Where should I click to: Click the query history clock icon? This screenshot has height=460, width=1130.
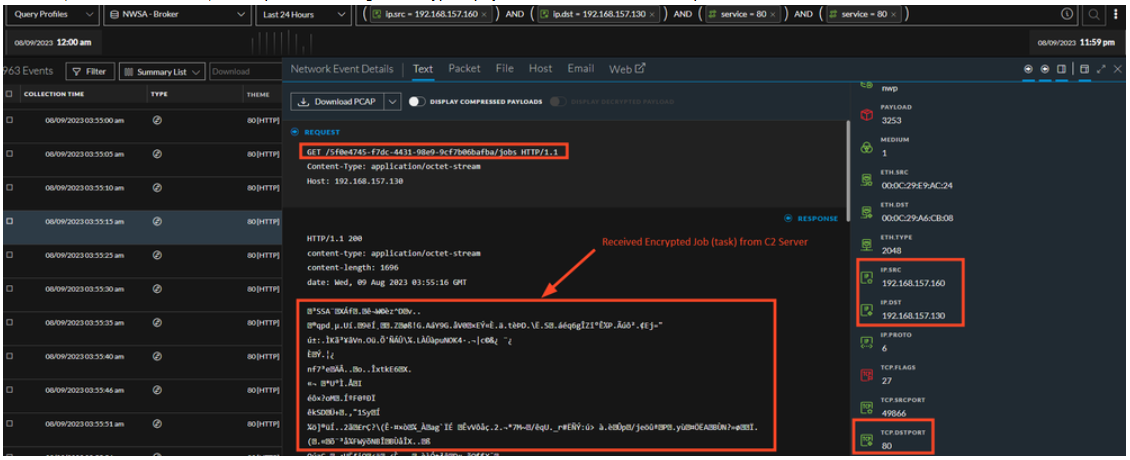[x=1067, y=15]
